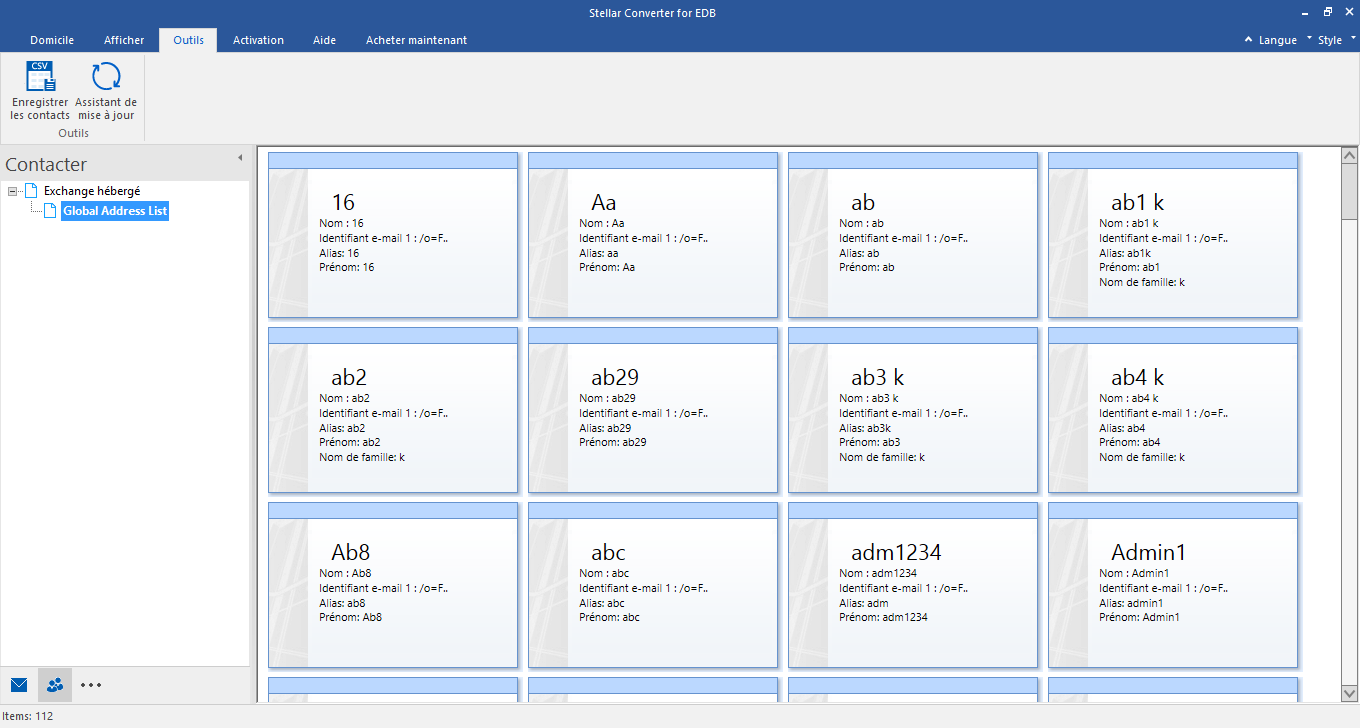
Task: Select the Exchange hébergé page icon
Action: 31,191
